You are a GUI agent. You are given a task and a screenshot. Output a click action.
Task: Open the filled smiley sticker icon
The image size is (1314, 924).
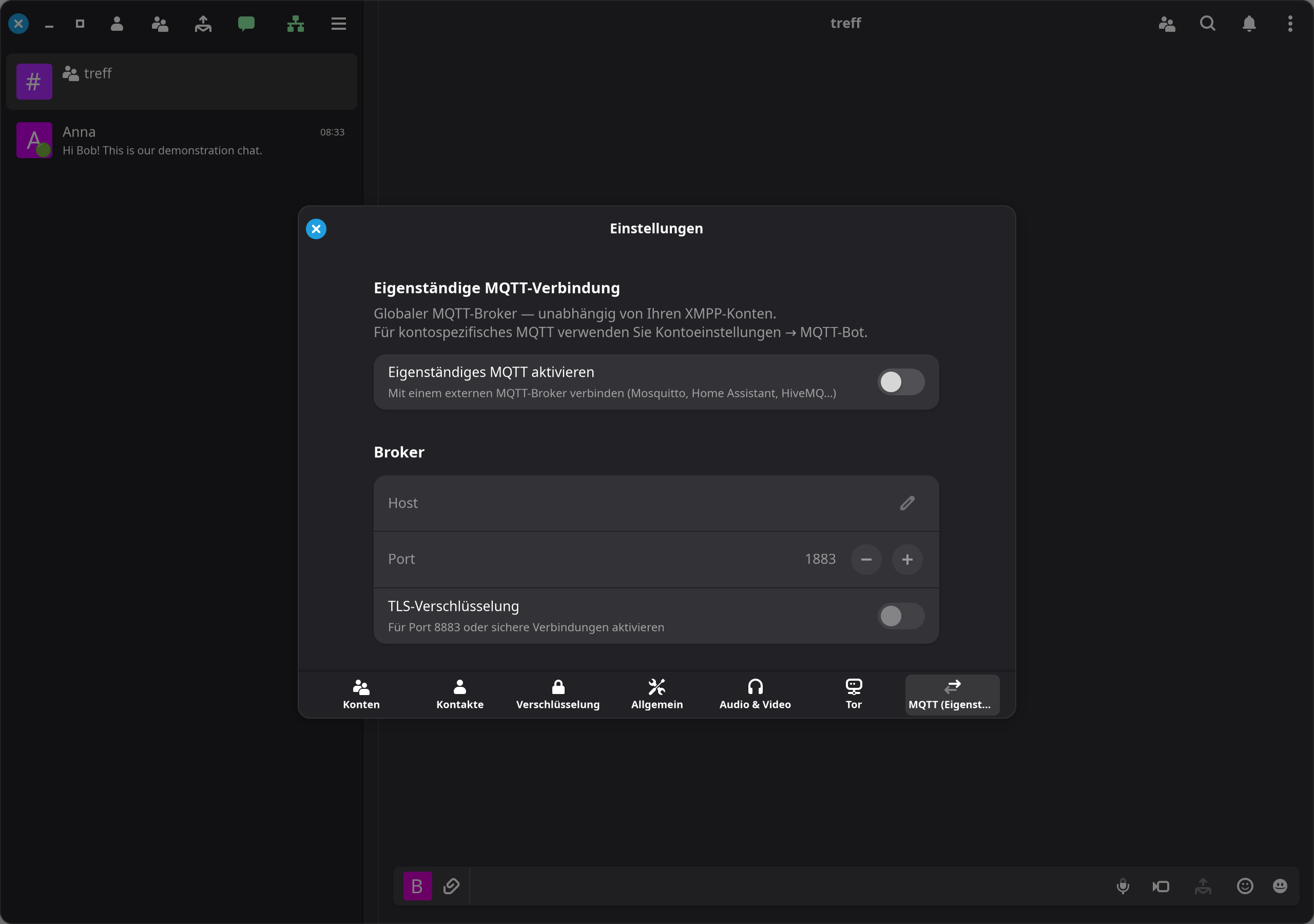1280,886
